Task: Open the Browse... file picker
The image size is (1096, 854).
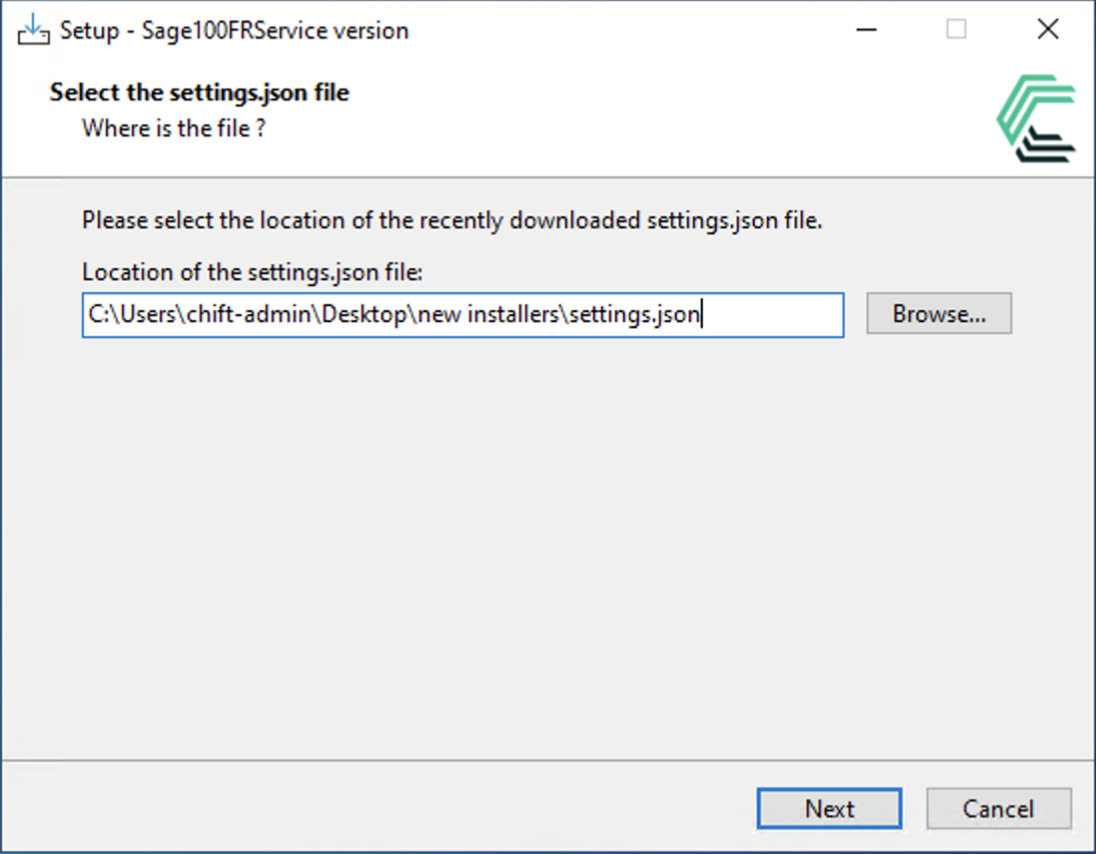Action: pyautogui.click(x=938, y=314)
